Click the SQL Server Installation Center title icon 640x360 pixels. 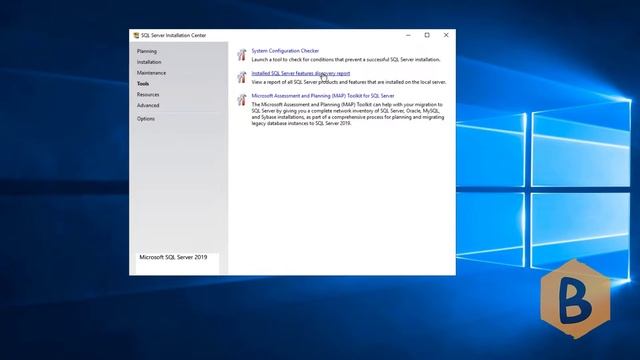point(136,36)
